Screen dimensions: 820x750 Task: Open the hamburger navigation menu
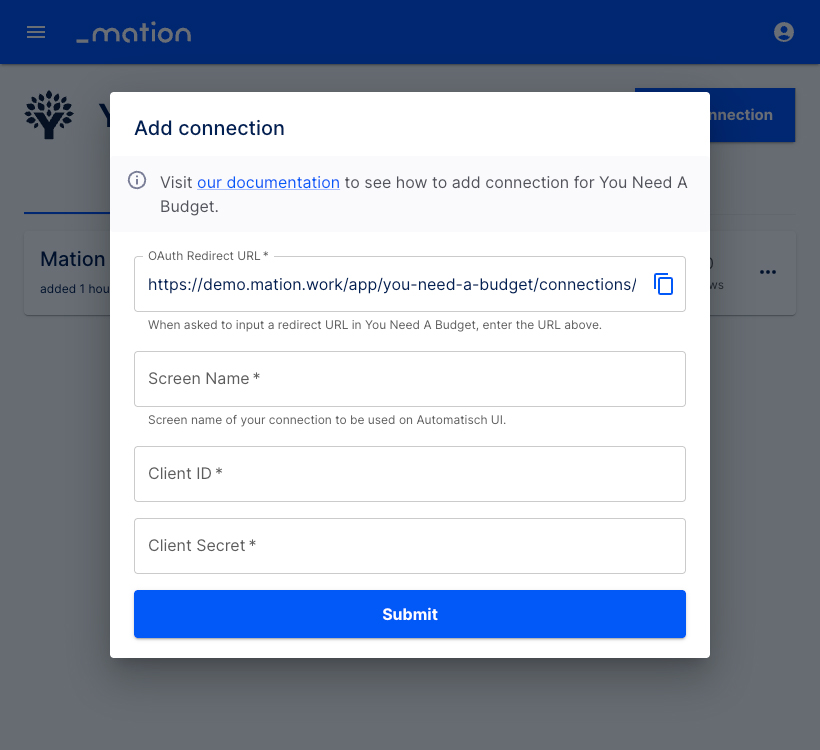(36, 32)
